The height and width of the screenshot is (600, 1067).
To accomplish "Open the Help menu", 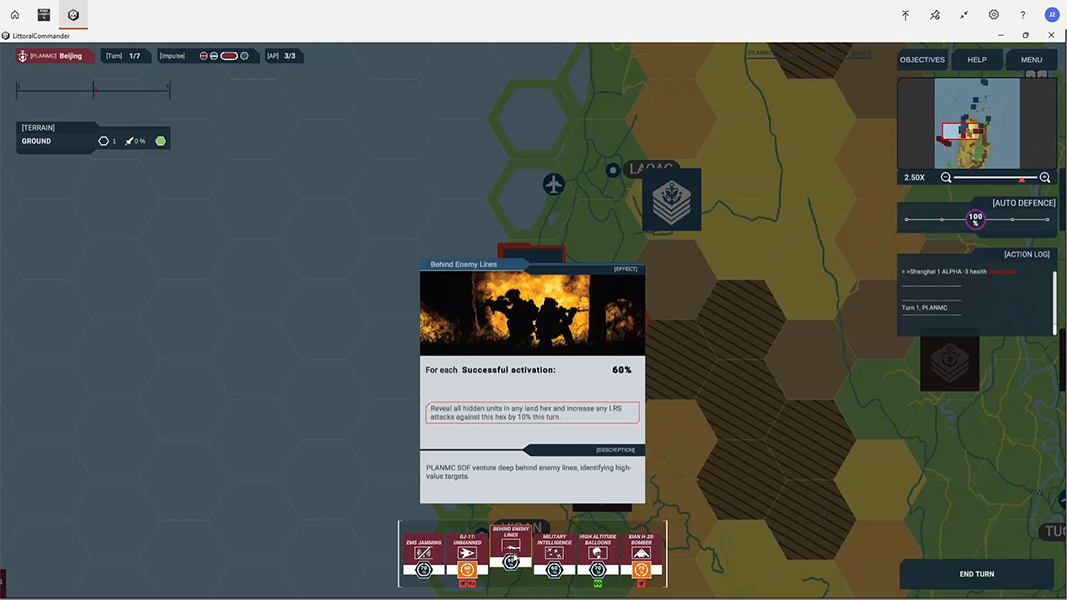I will click(977, 60).
